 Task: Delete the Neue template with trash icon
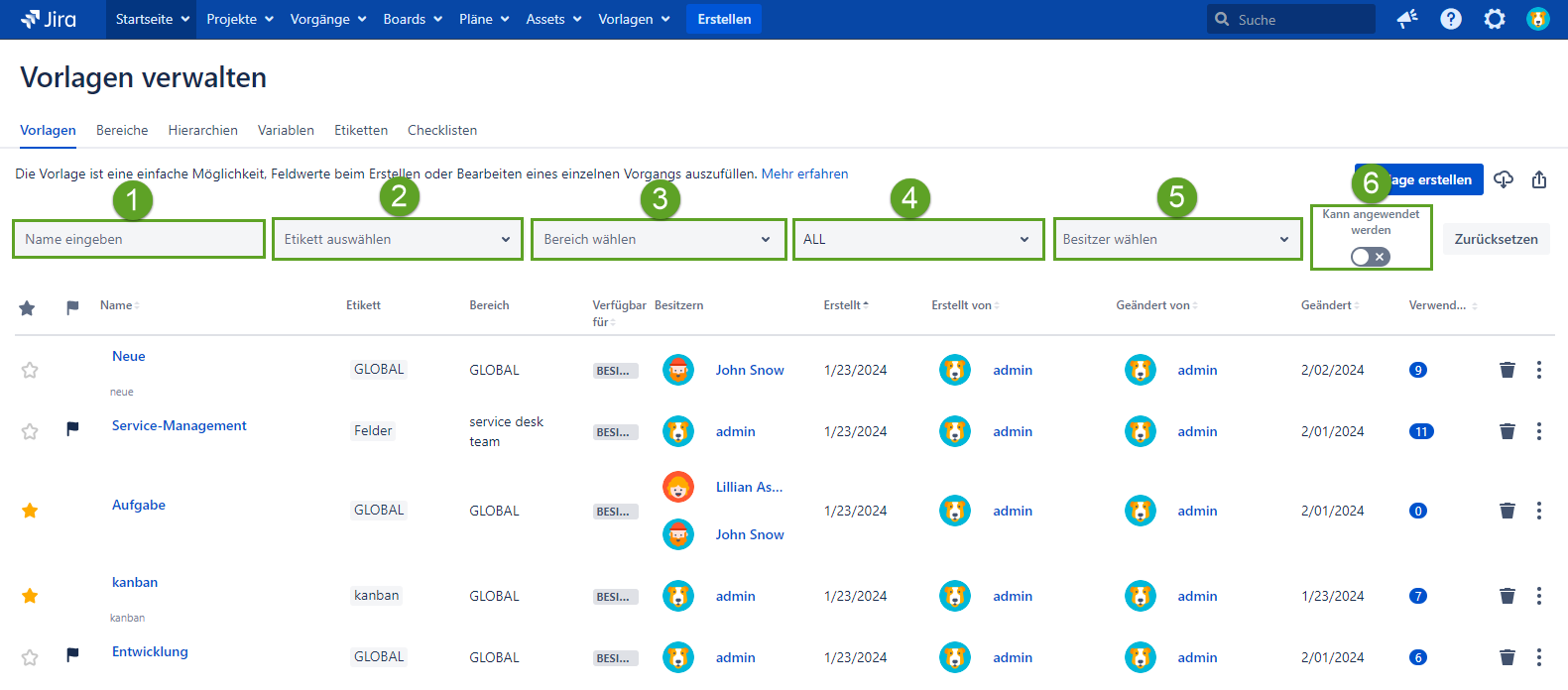pos(1507,370)
